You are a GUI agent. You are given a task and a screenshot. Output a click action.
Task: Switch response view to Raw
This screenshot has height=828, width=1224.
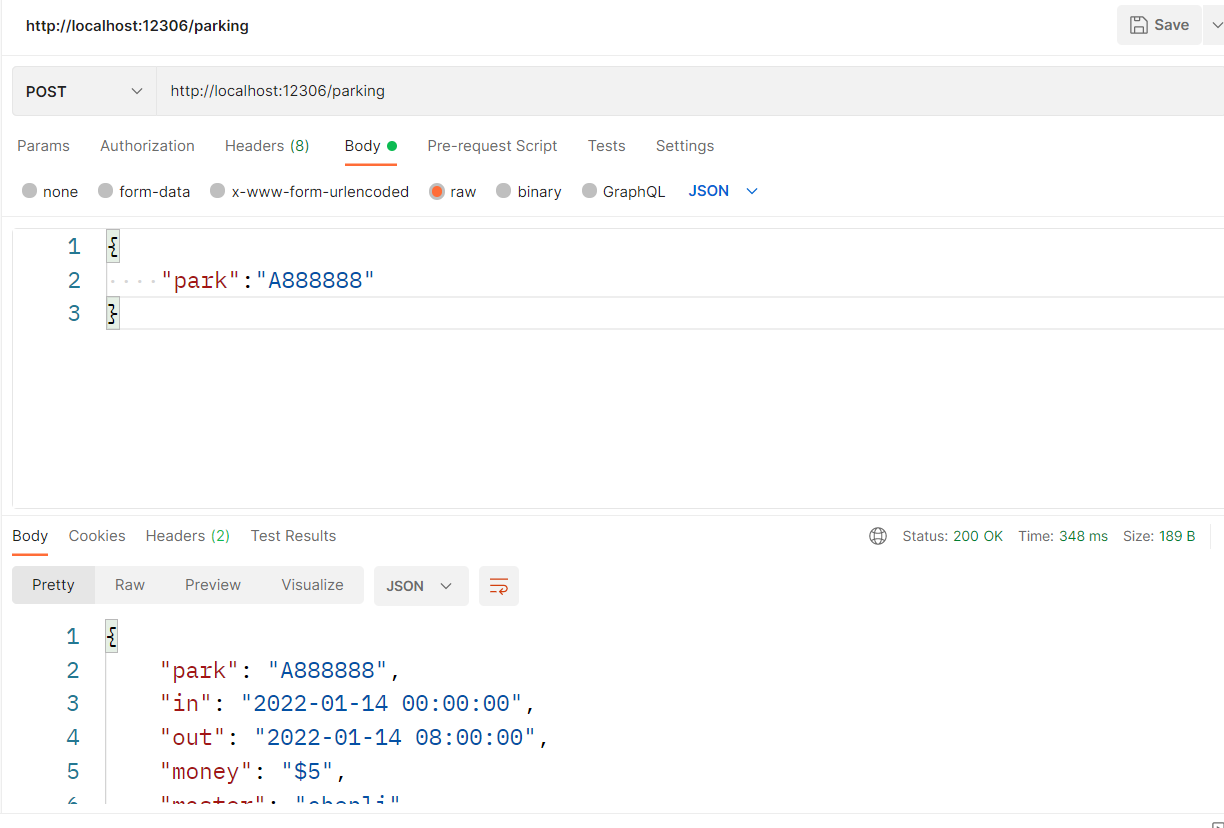pos(130,585)
